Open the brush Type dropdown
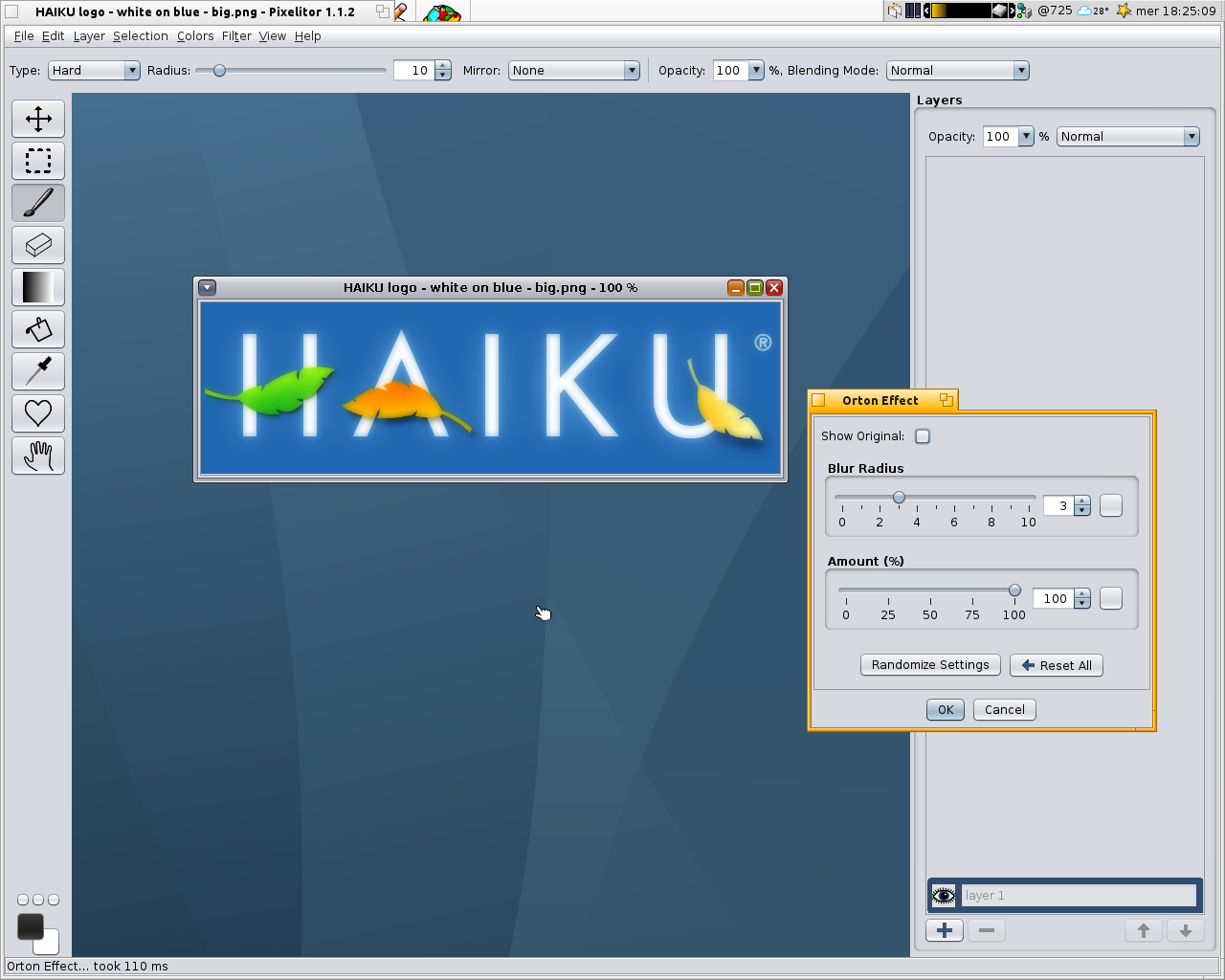Screen dimensions: 1225x980 (x=94, y=71)
